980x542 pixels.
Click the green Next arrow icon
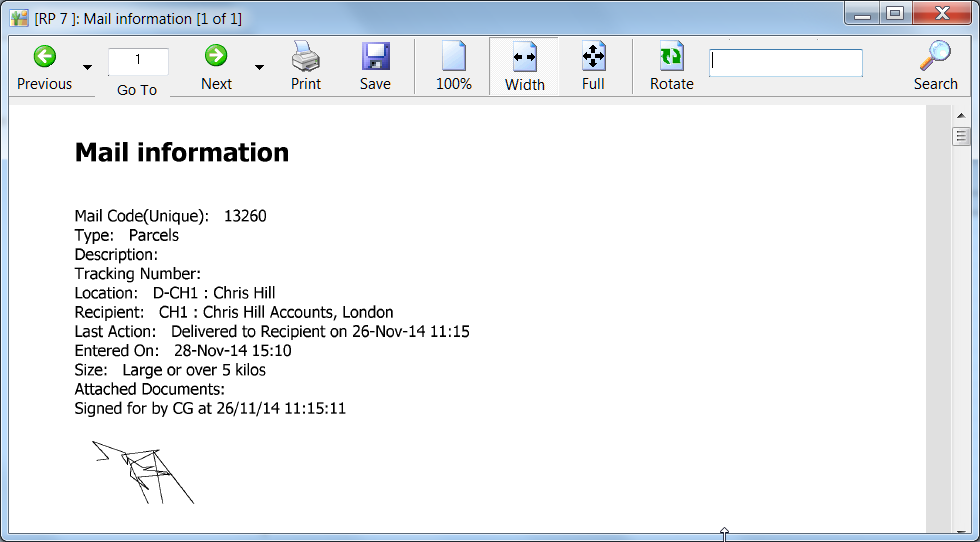[x=216, y=56]
